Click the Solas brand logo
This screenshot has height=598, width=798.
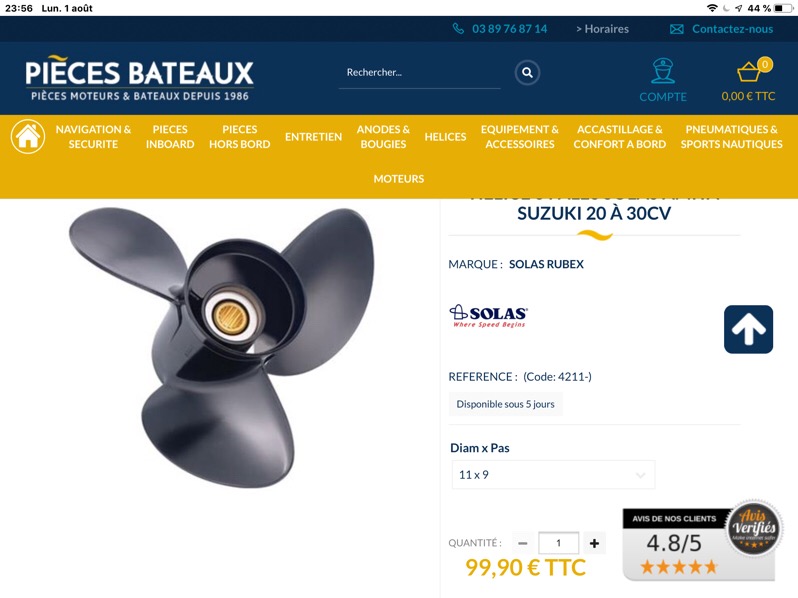[489, 316]
